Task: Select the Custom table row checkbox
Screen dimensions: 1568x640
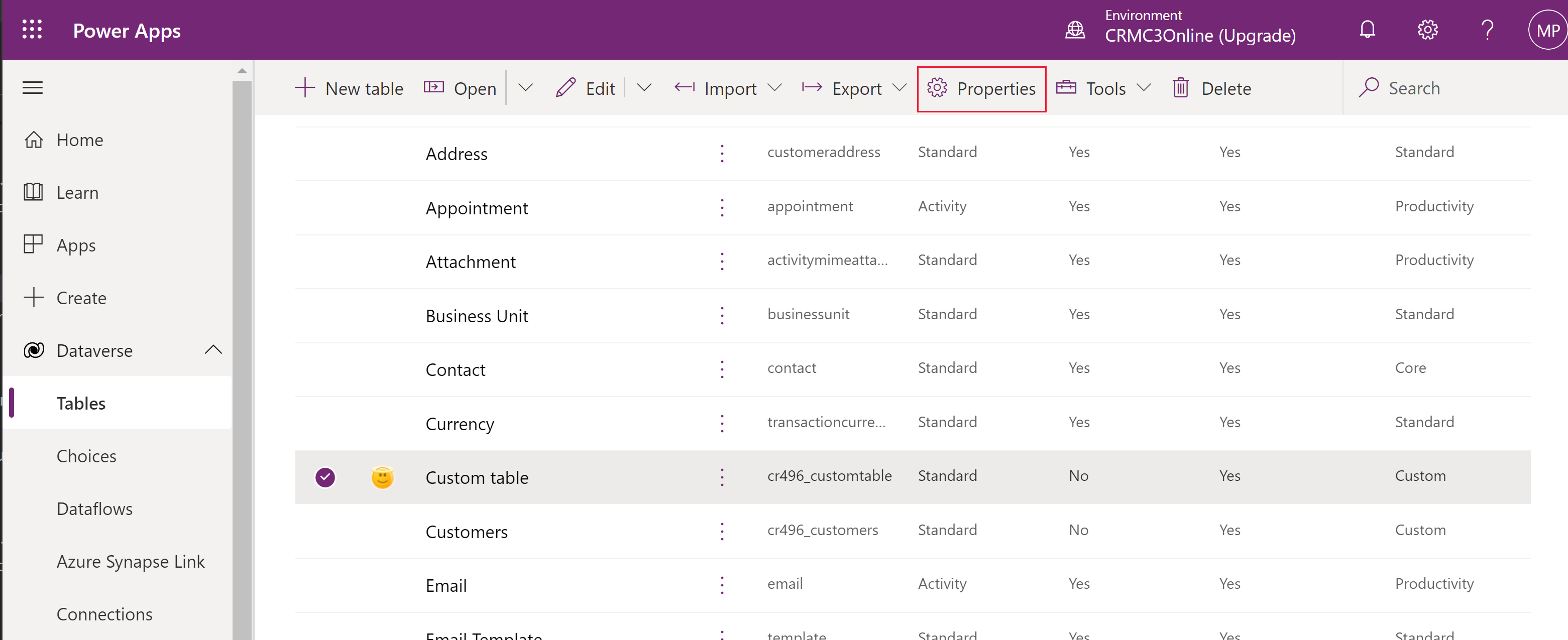Action: click(x=325, y=475)
